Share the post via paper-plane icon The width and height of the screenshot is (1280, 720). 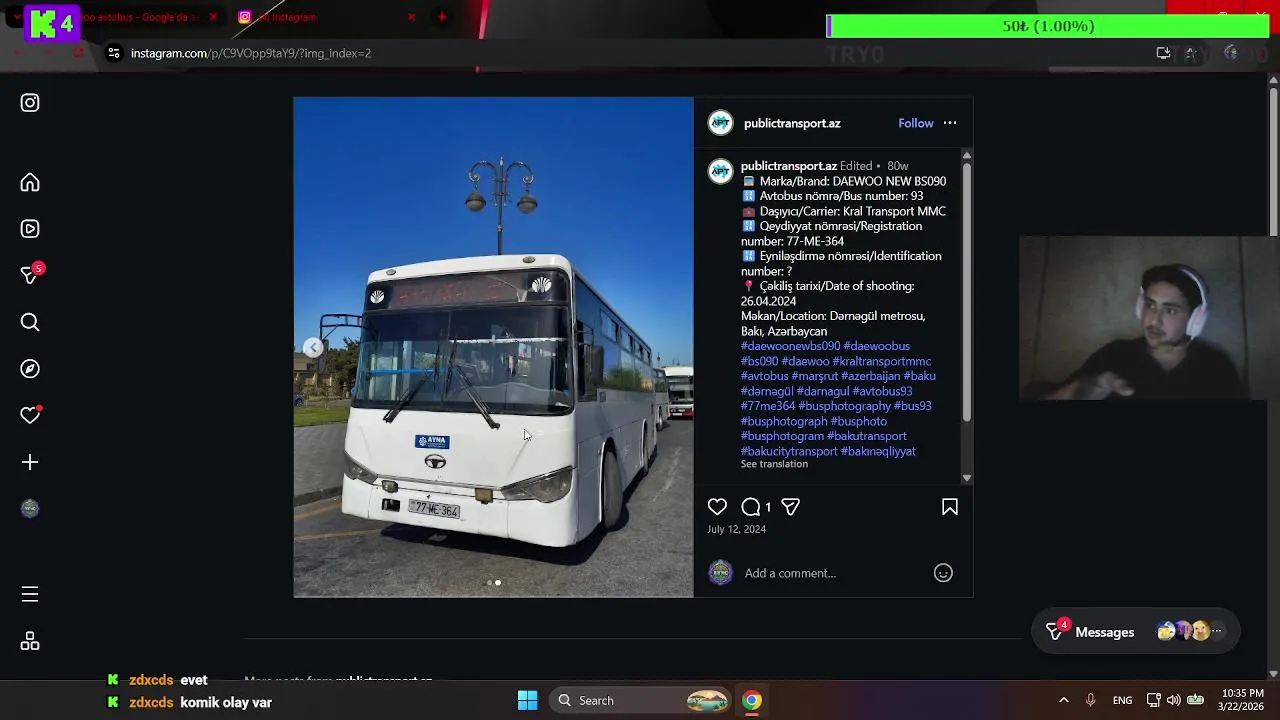click(x=790, y=507)
